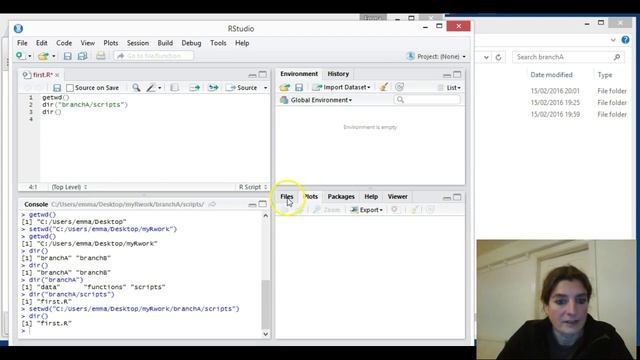Switch to the Packages tab

coord(341,196)
